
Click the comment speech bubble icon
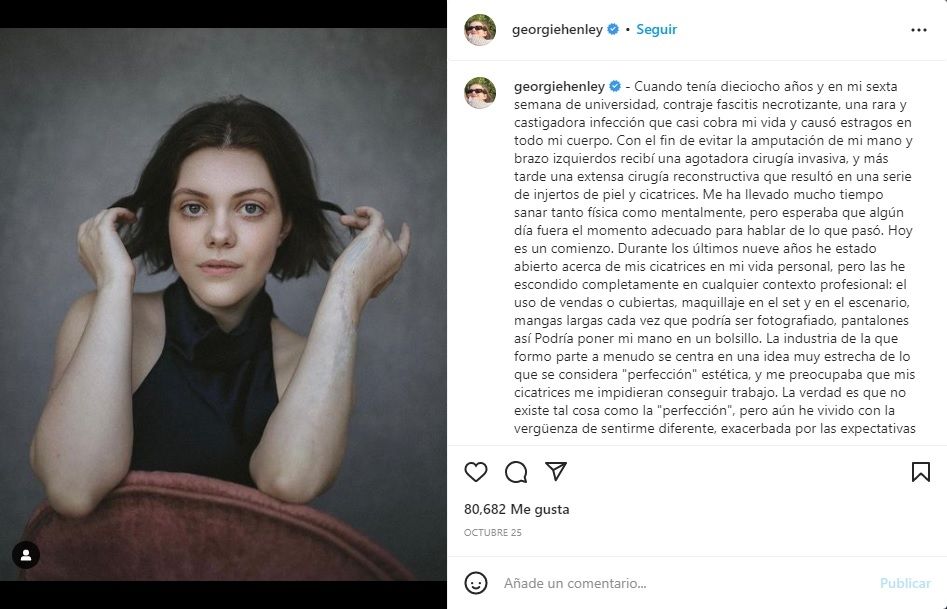[516, 472]
